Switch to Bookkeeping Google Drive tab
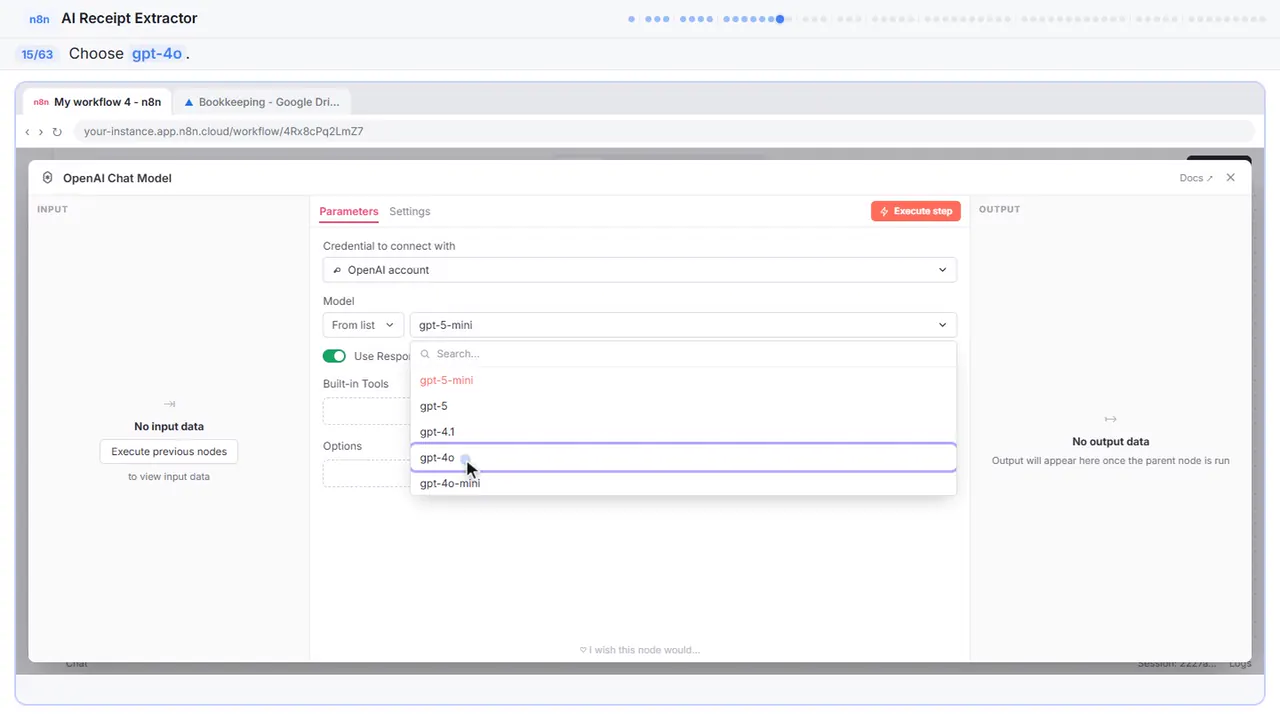The width and height of the screenshot is (1280, 720). pyautogui.click(x=262, y=102)
